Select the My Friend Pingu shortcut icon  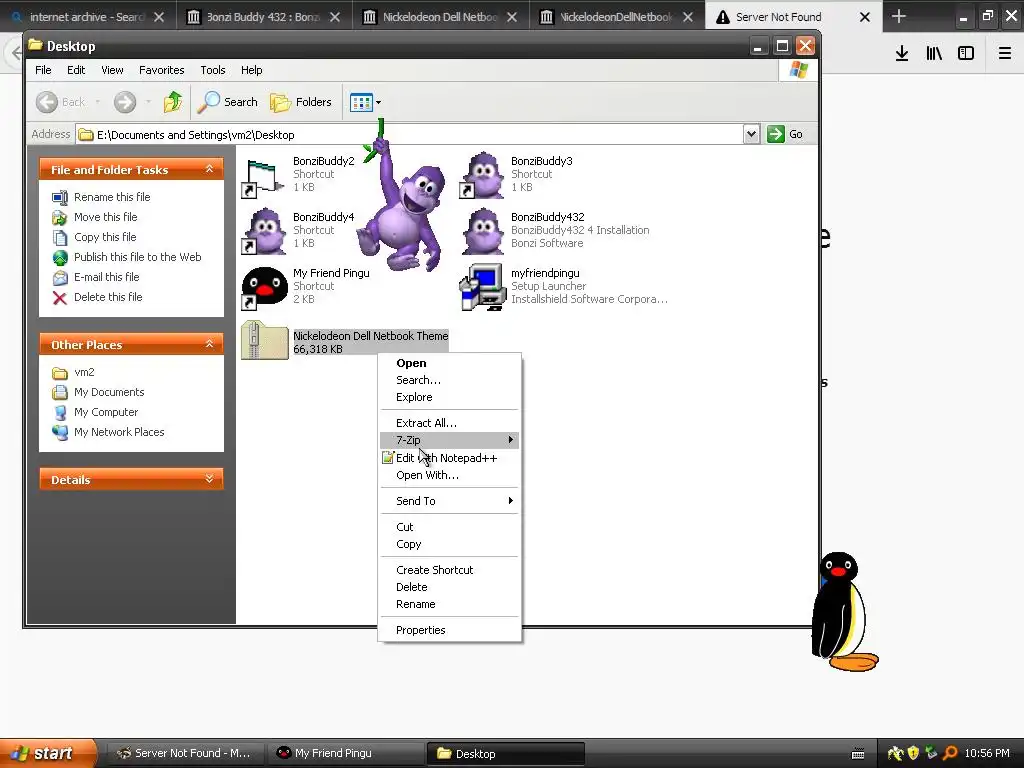(x=264, y=288)
